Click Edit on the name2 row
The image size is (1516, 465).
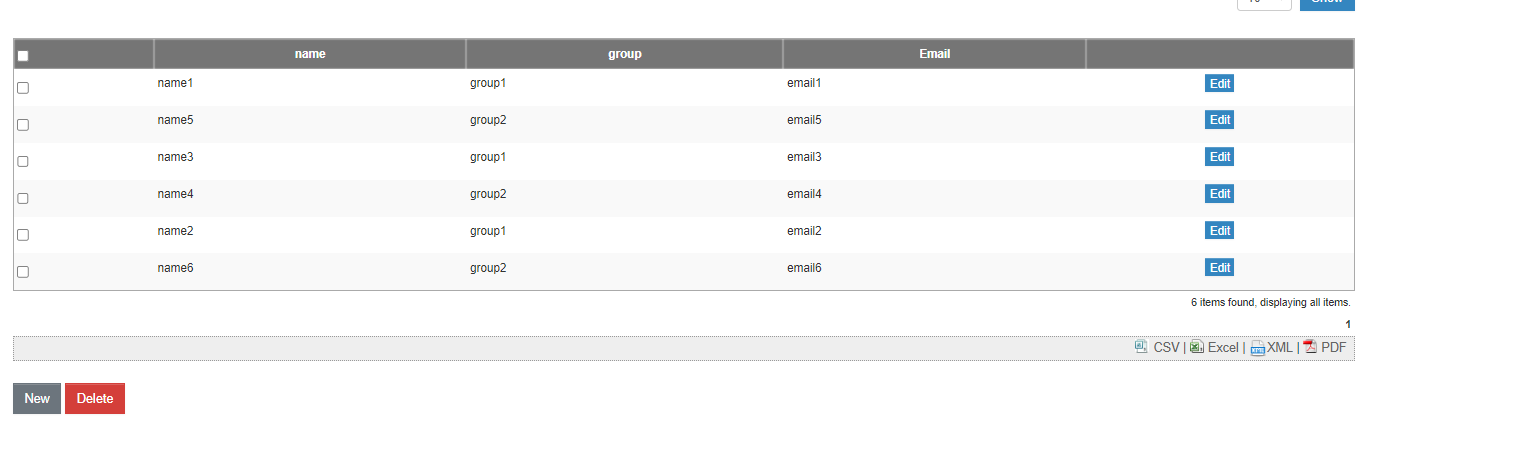(1219, 231)
